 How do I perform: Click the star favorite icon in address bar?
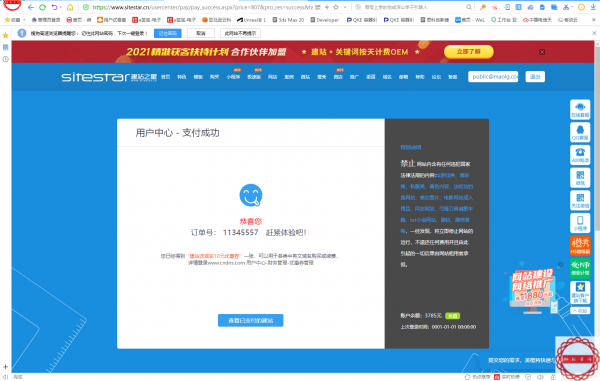point(336,7)
